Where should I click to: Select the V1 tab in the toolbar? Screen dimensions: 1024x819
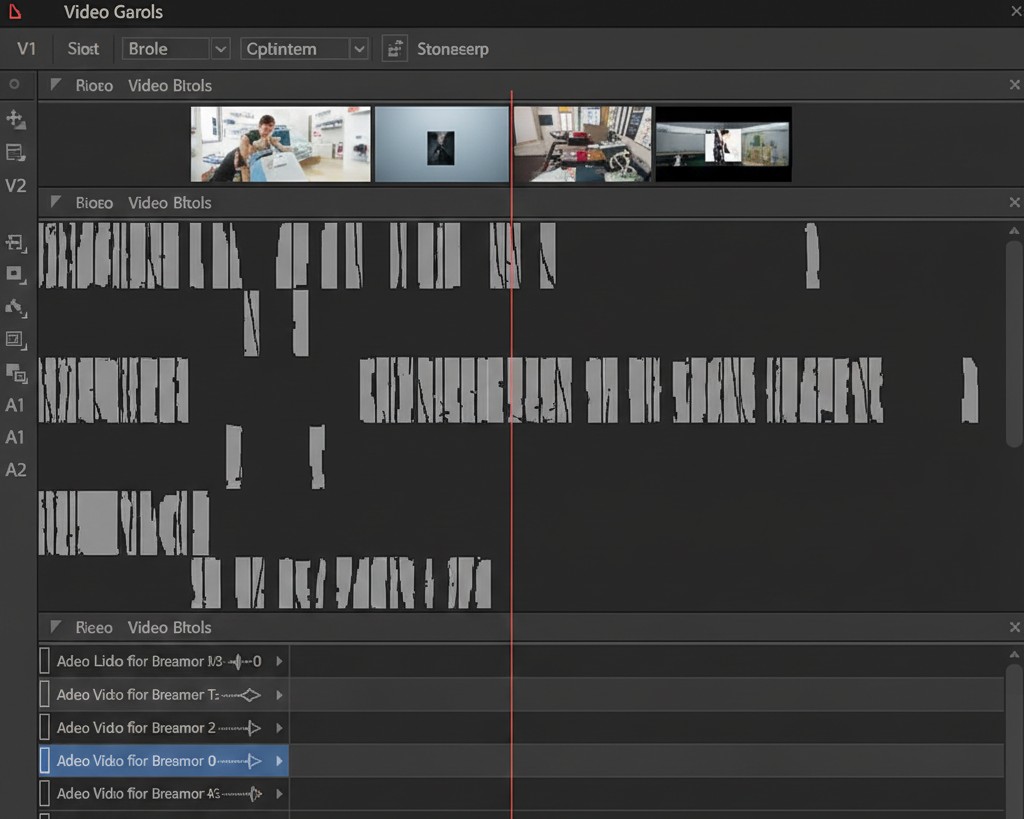tap(26, 49)
